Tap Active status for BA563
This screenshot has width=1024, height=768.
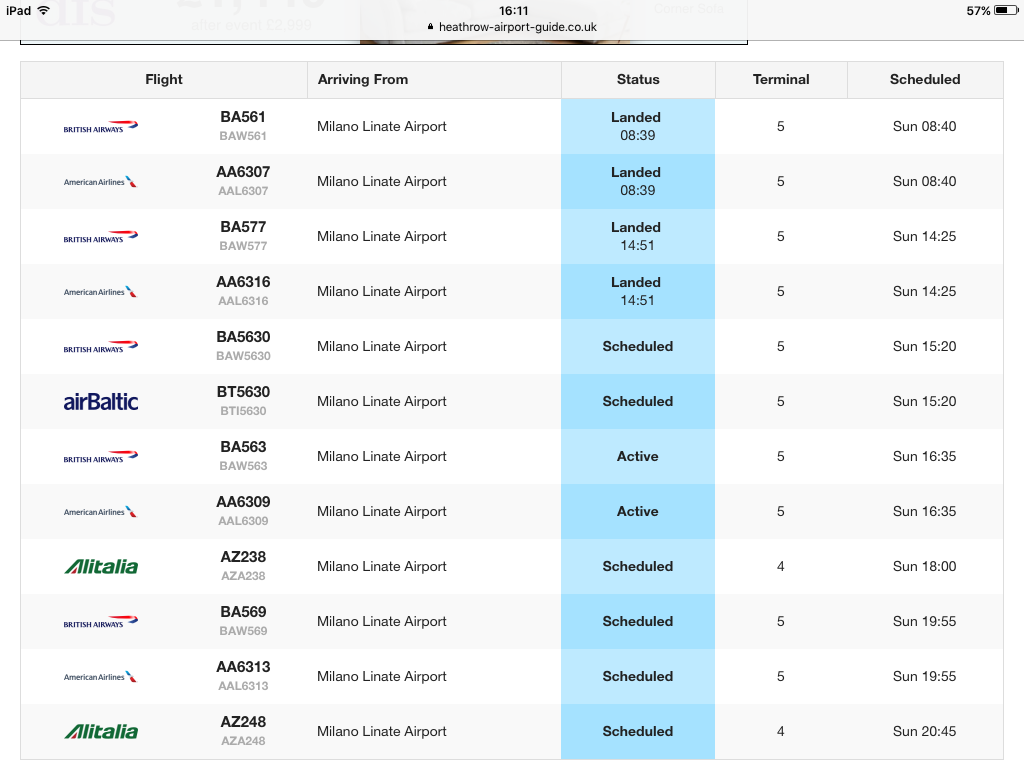[637, 456]
